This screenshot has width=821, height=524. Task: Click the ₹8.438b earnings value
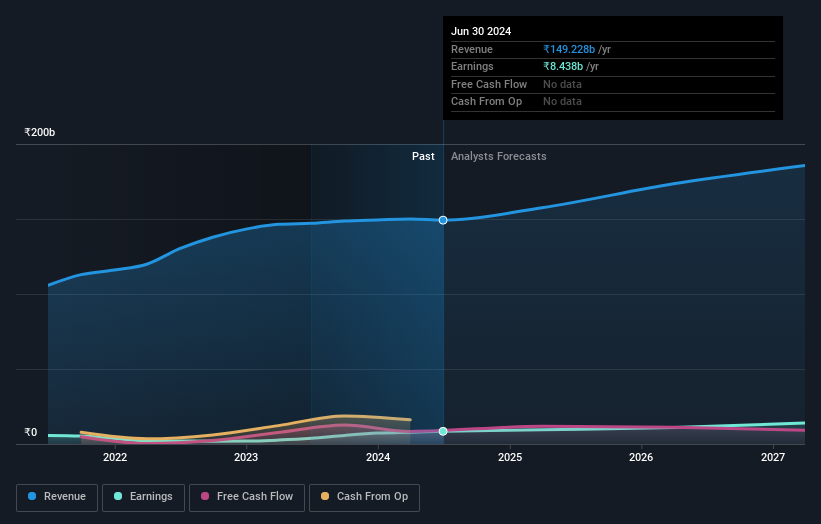[x=563, y=66]
